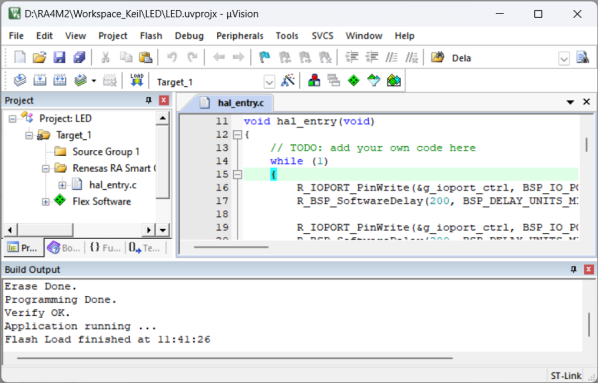Click the Find icon at the toolbar's right end
598x383 pixels.
point(582,58)
